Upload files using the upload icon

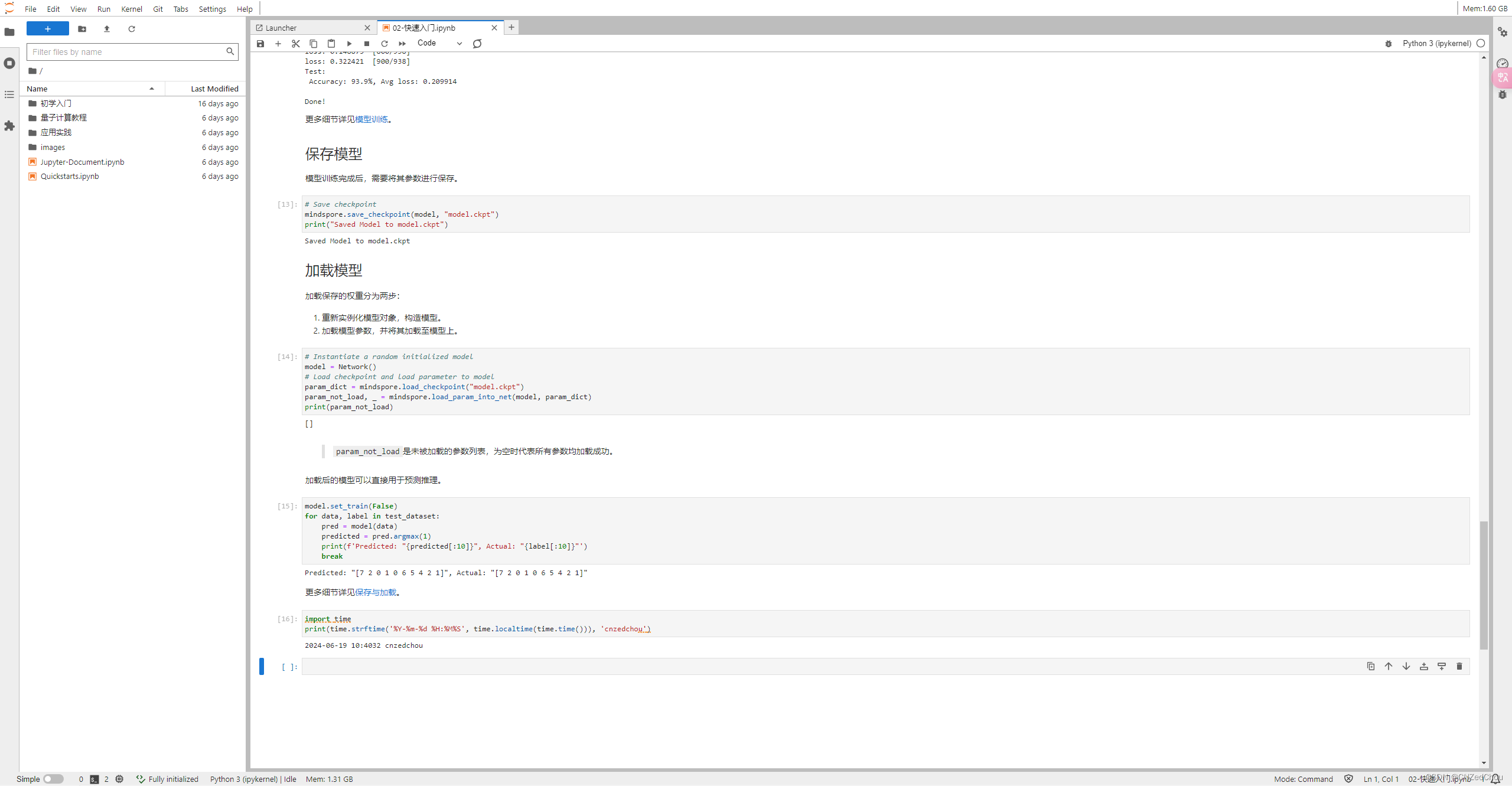[x=107, y=29]
